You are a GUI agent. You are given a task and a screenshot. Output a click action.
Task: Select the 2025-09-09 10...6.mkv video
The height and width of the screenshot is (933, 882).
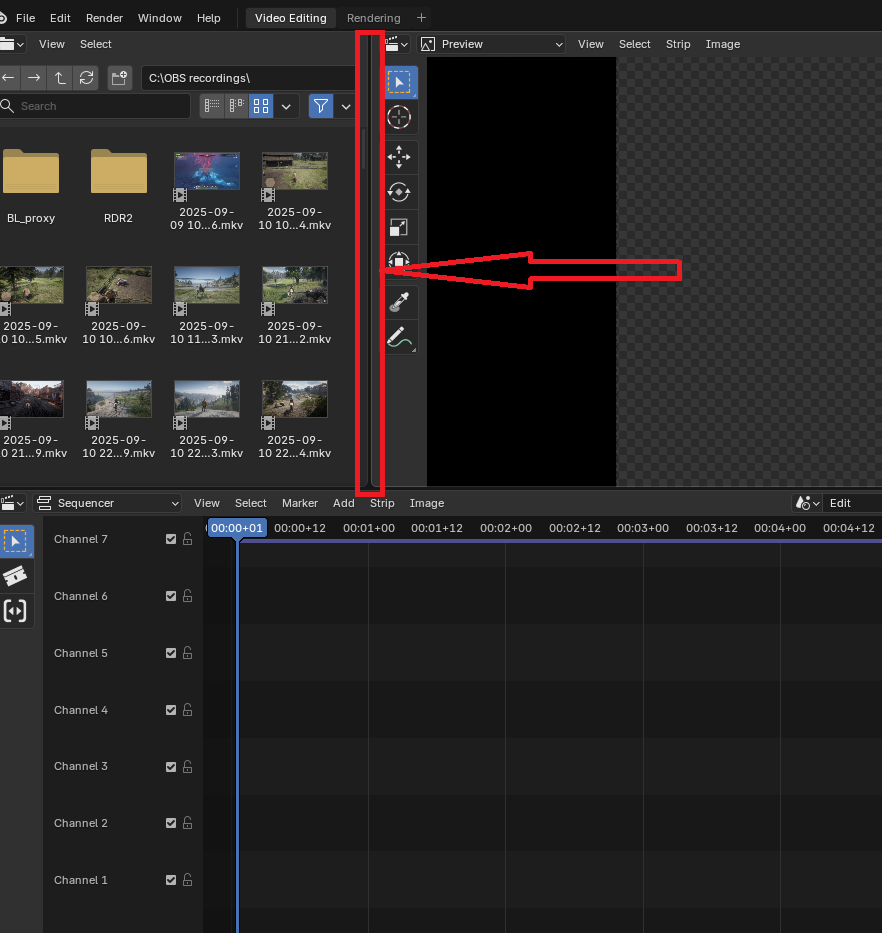click(207, 190)
